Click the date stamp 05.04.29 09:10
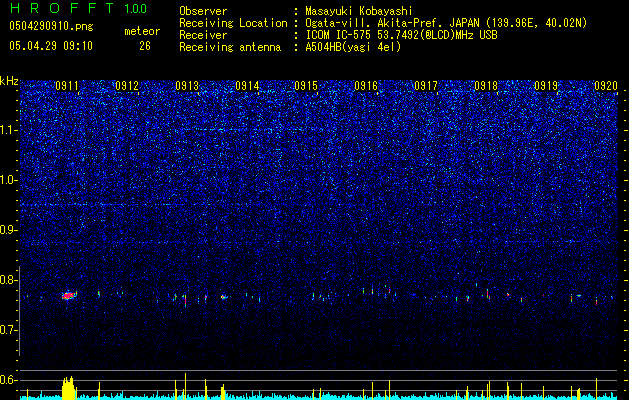 point(51,46)
